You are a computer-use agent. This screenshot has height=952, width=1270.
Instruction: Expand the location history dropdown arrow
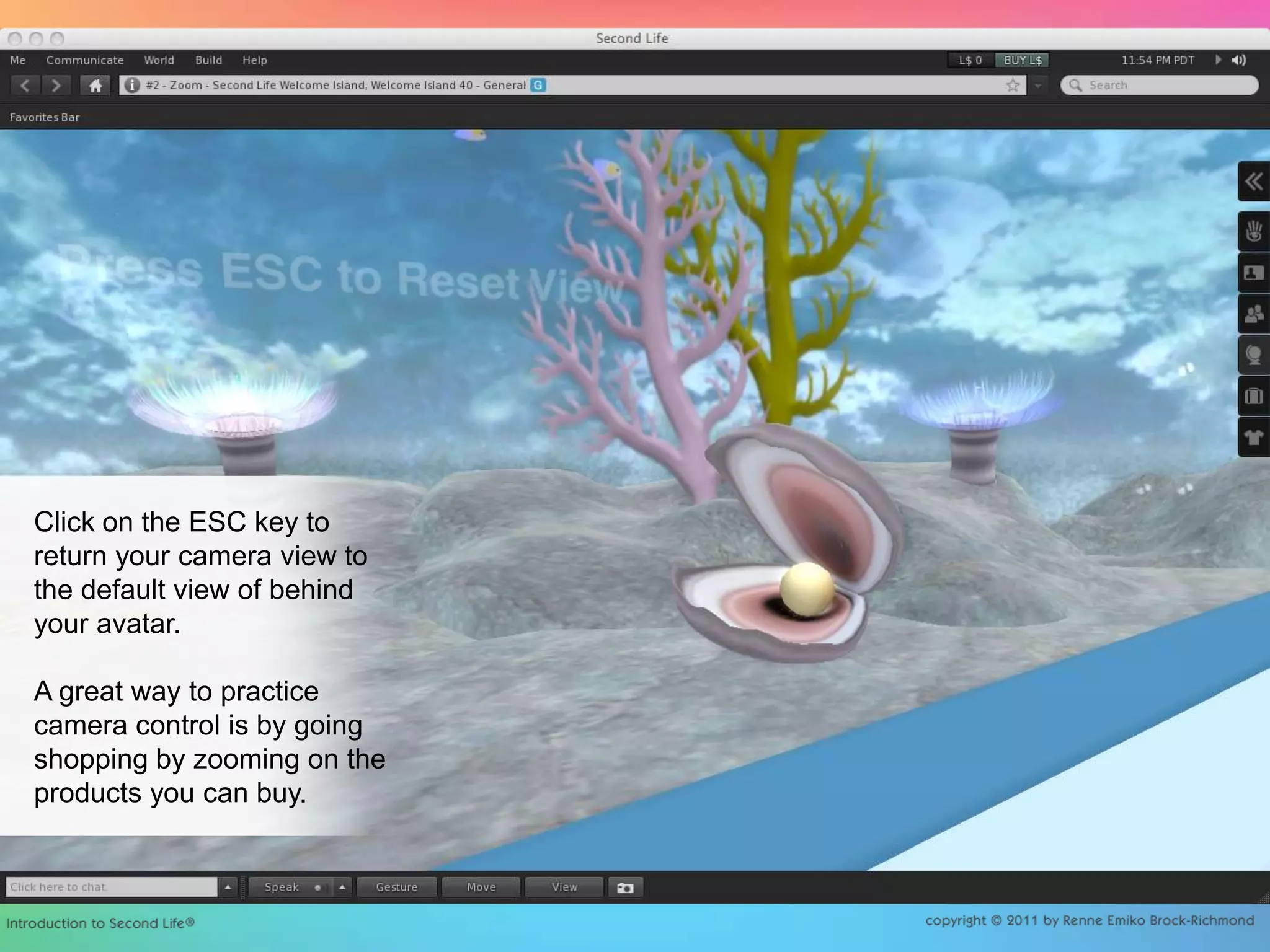point(1037,86)
